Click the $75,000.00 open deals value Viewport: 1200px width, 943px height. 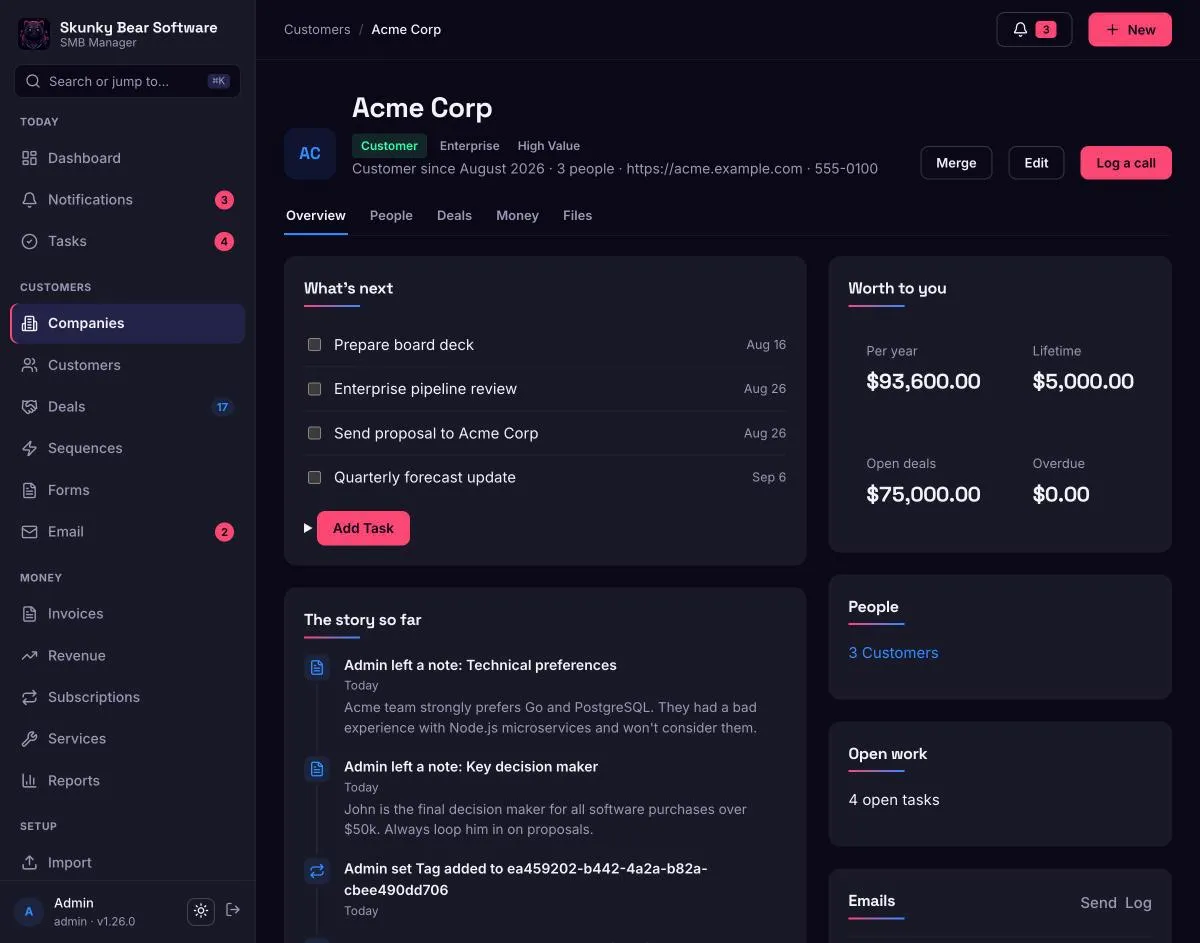click(923, 494)
